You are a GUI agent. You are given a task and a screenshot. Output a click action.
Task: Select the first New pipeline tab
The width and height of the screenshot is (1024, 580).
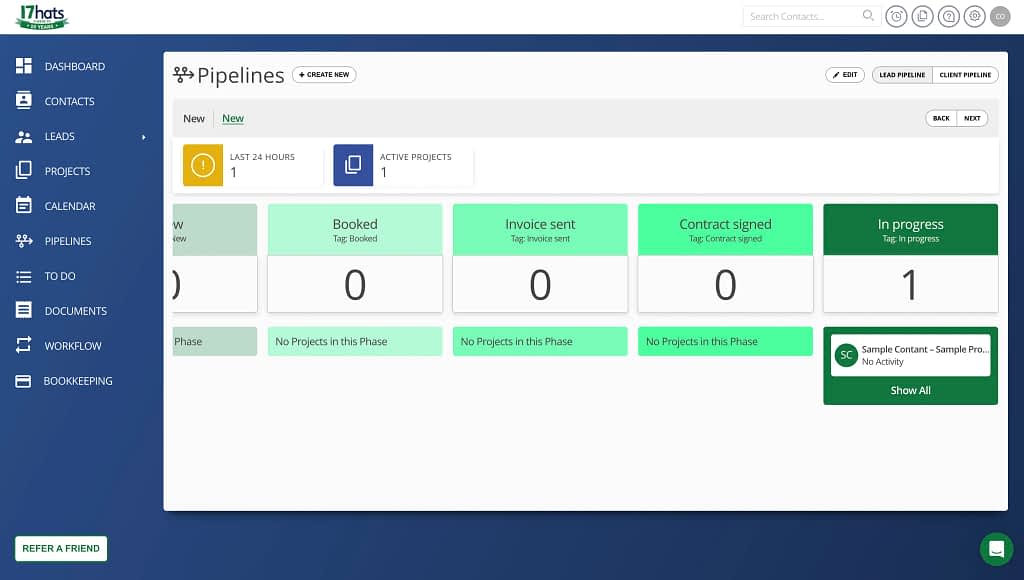pos(193,118)
